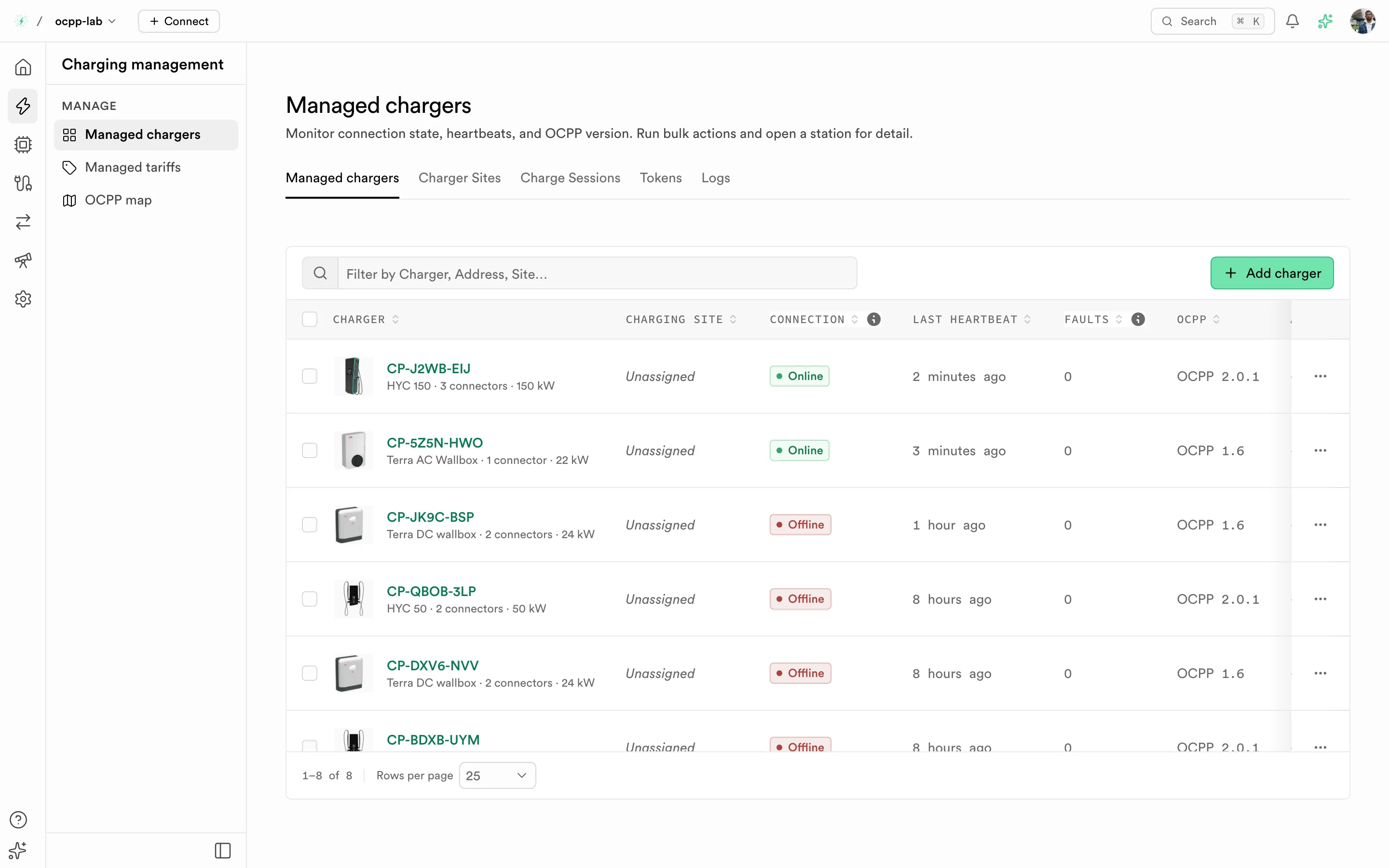Click the Add charger button
Image resolution: width=1389 pixels, height=868 pixels.
pos(1272,273)
